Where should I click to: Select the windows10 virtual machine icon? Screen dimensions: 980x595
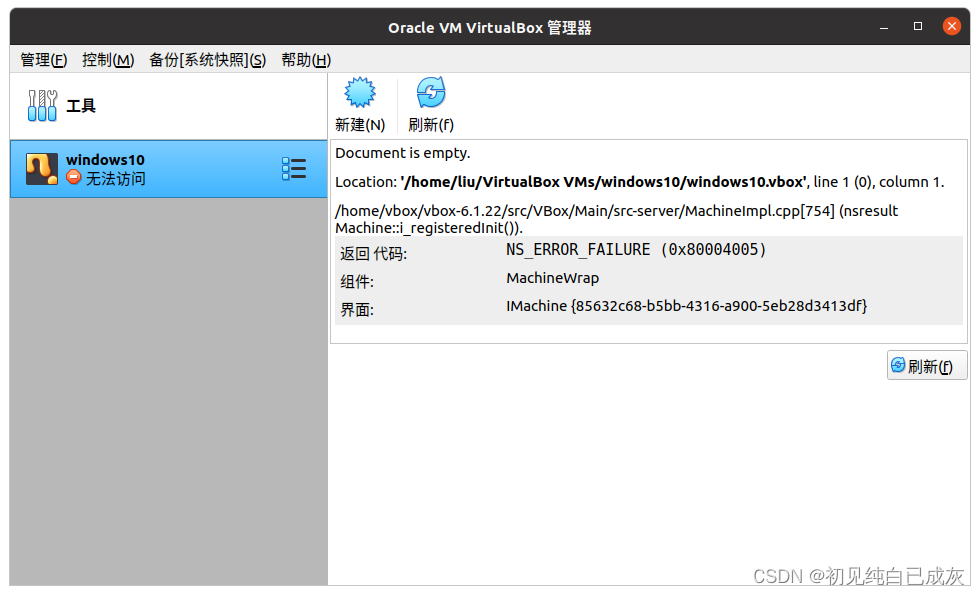[x=42, y=169]
